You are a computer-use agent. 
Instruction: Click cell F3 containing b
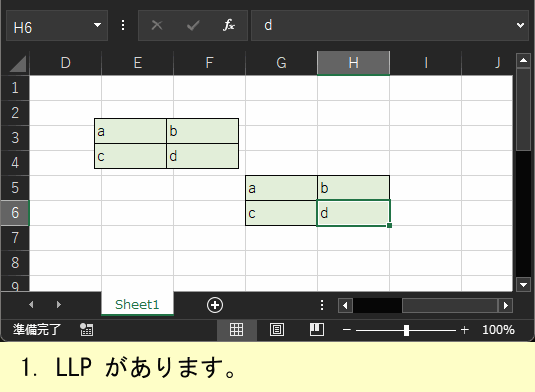pyautogui.click(x=202, y=131)
